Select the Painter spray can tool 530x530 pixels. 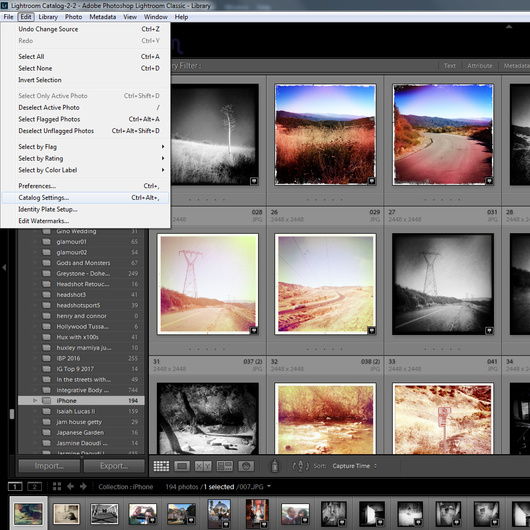275,466
